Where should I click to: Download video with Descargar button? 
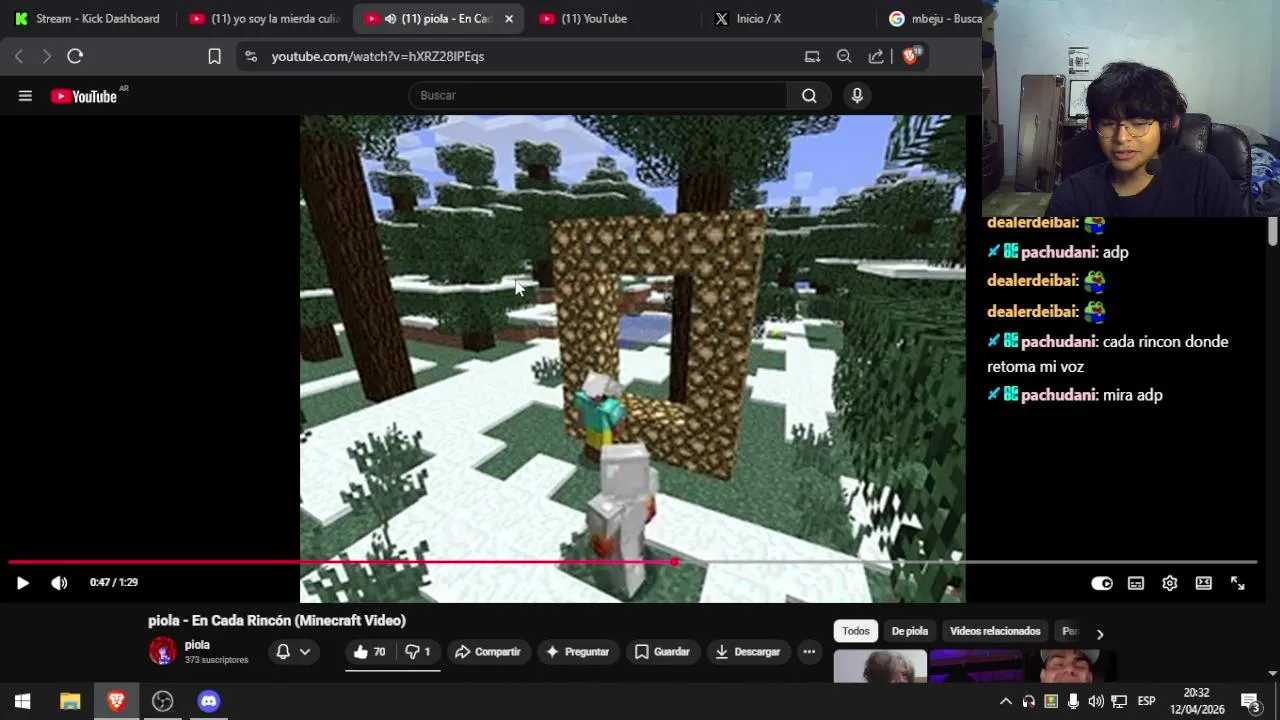point(747,651)
